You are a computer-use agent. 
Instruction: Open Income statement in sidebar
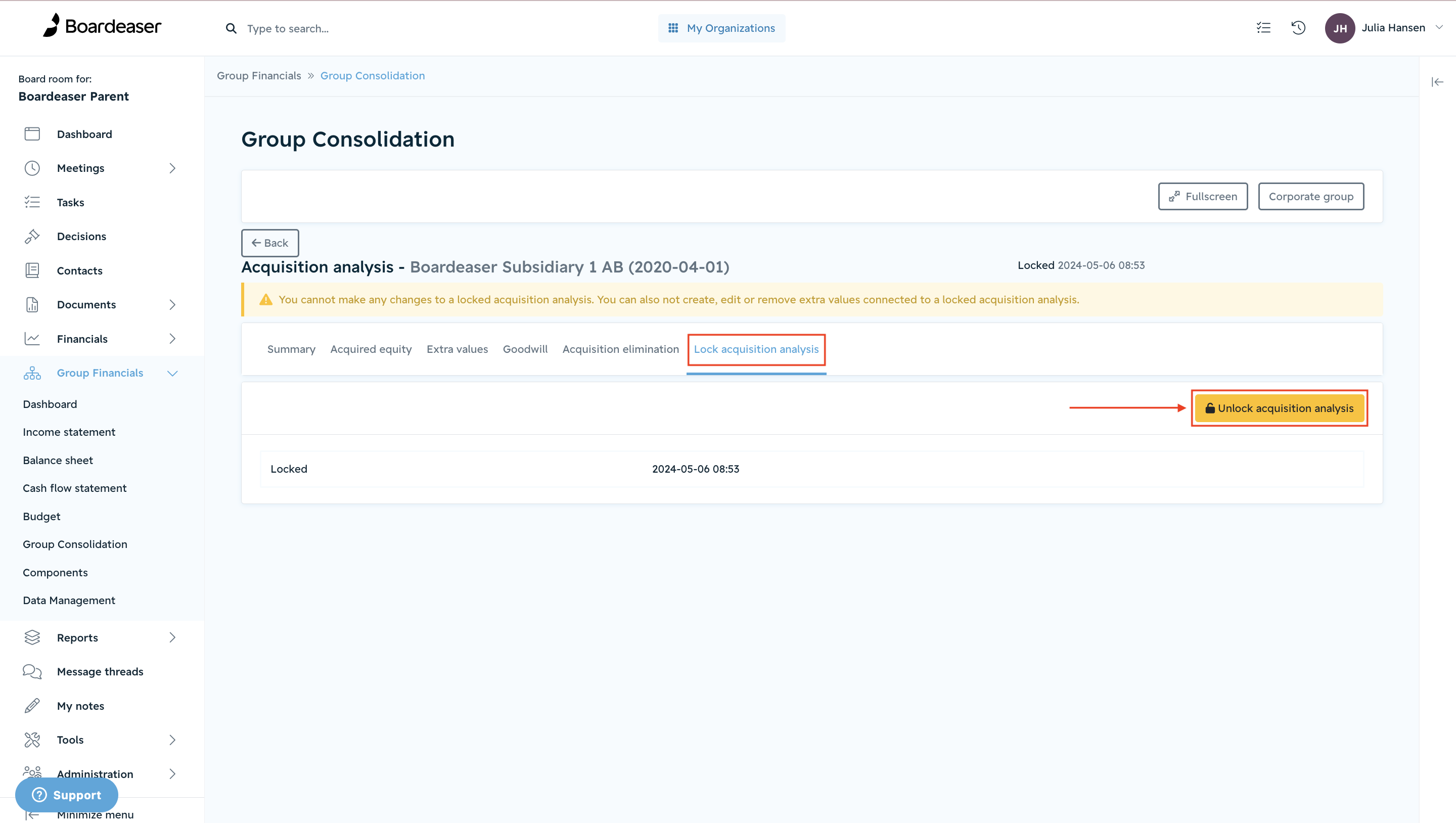coord(69,432)
